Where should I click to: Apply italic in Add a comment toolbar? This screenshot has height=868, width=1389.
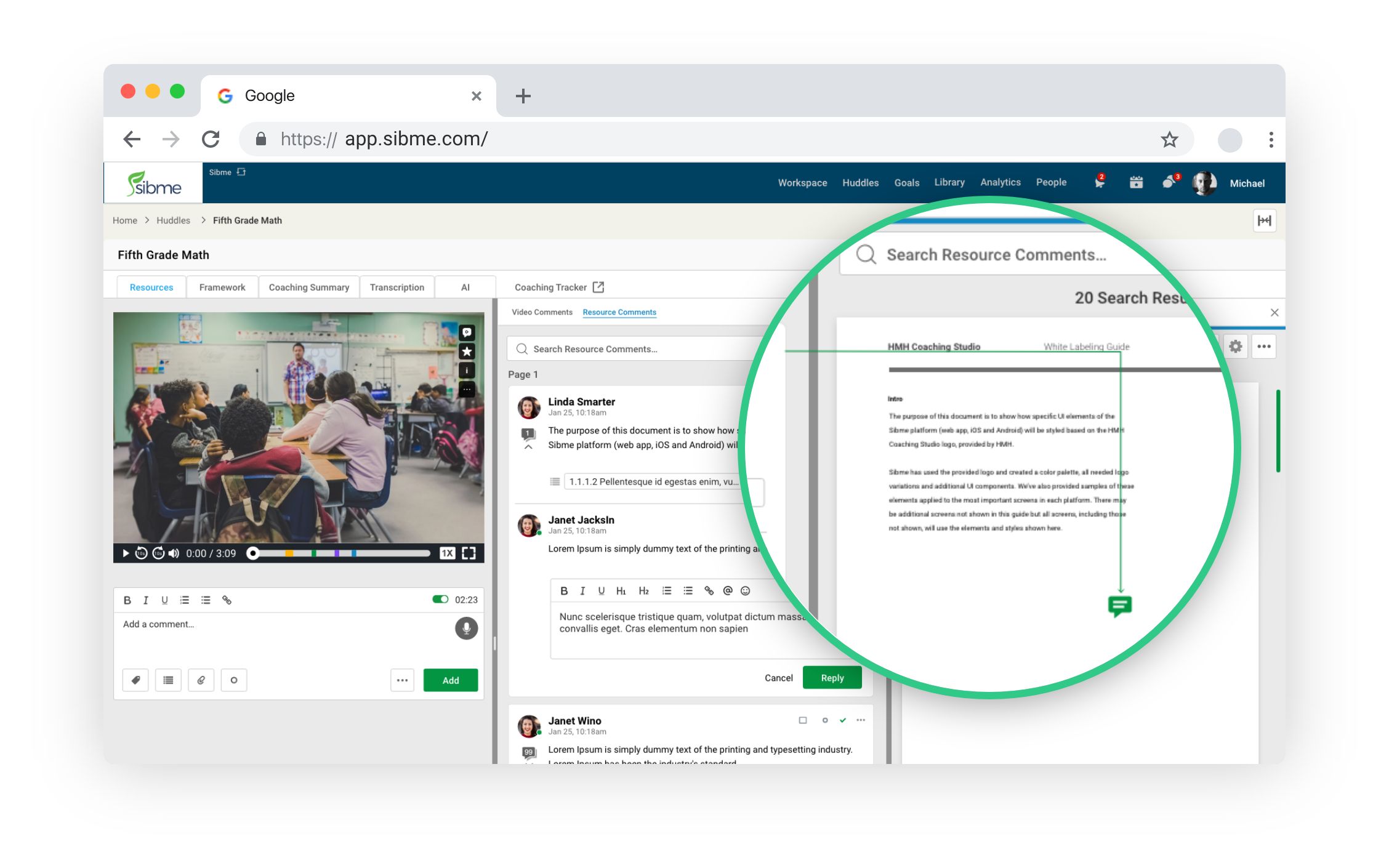146,600
